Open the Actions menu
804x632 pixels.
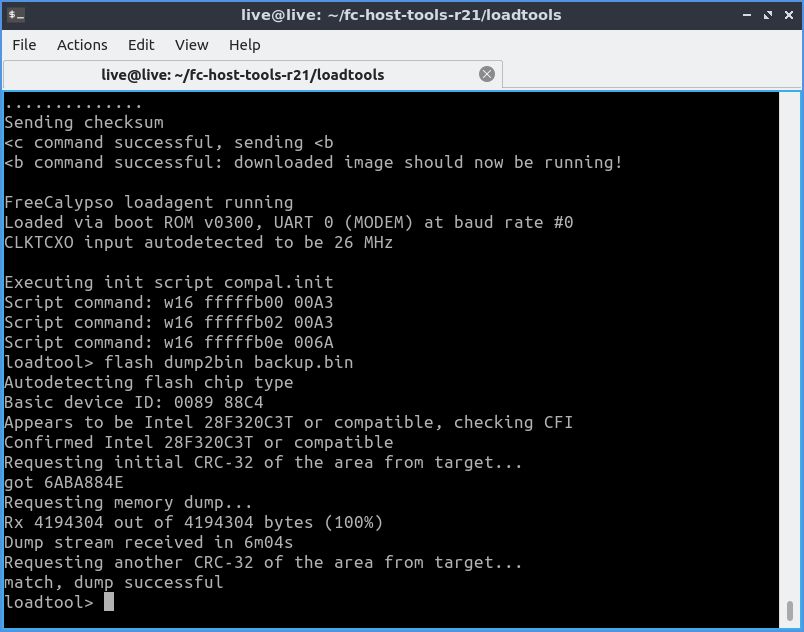[82, 45]
